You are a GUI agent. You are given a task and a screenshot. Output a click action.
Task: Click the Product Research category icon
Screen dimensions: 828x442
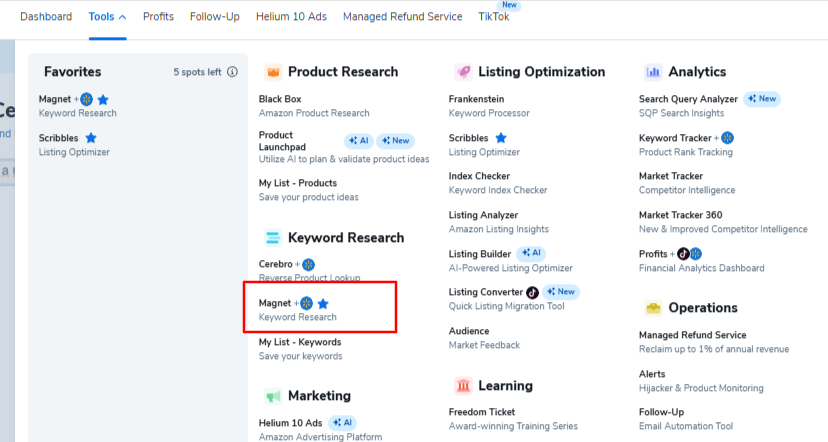click(x=273, y=72)
